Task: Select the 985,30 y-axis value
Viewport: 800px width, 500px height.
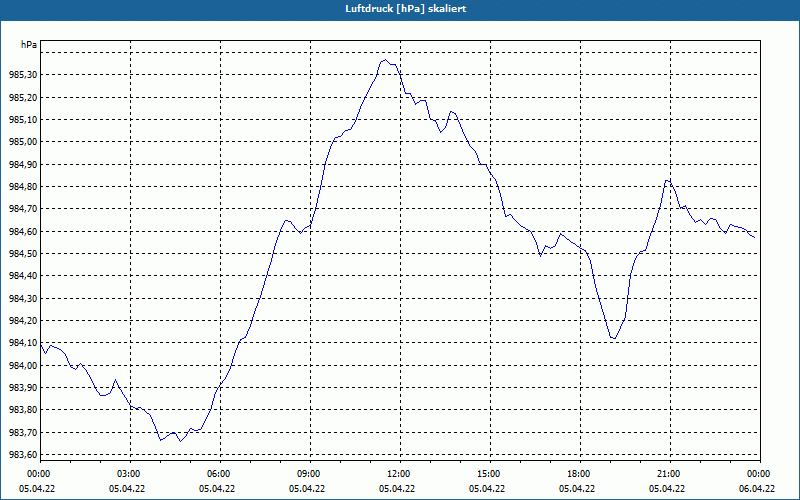Action: click(x=23, y=75)
